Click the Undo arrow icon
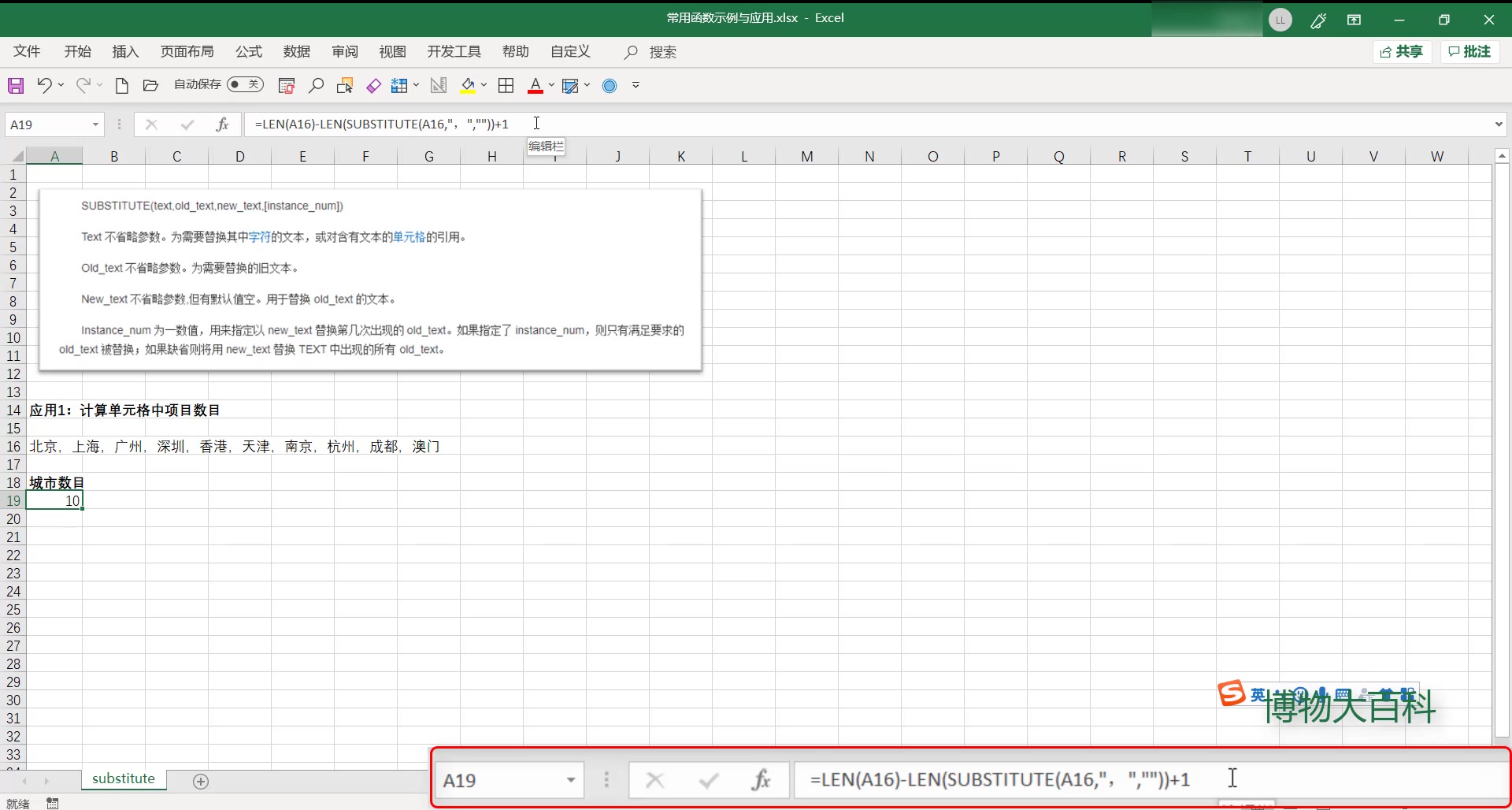This screenshot has height=810, width=1512. click(44, 85)
